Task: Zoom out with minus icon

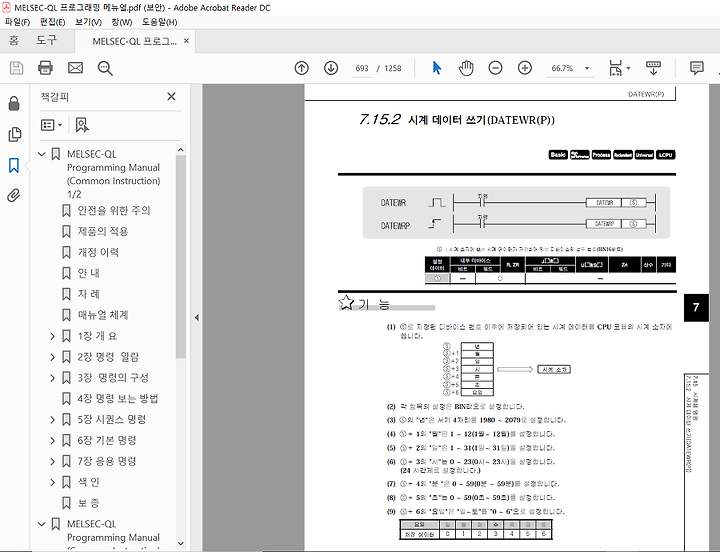Action: 495,68
